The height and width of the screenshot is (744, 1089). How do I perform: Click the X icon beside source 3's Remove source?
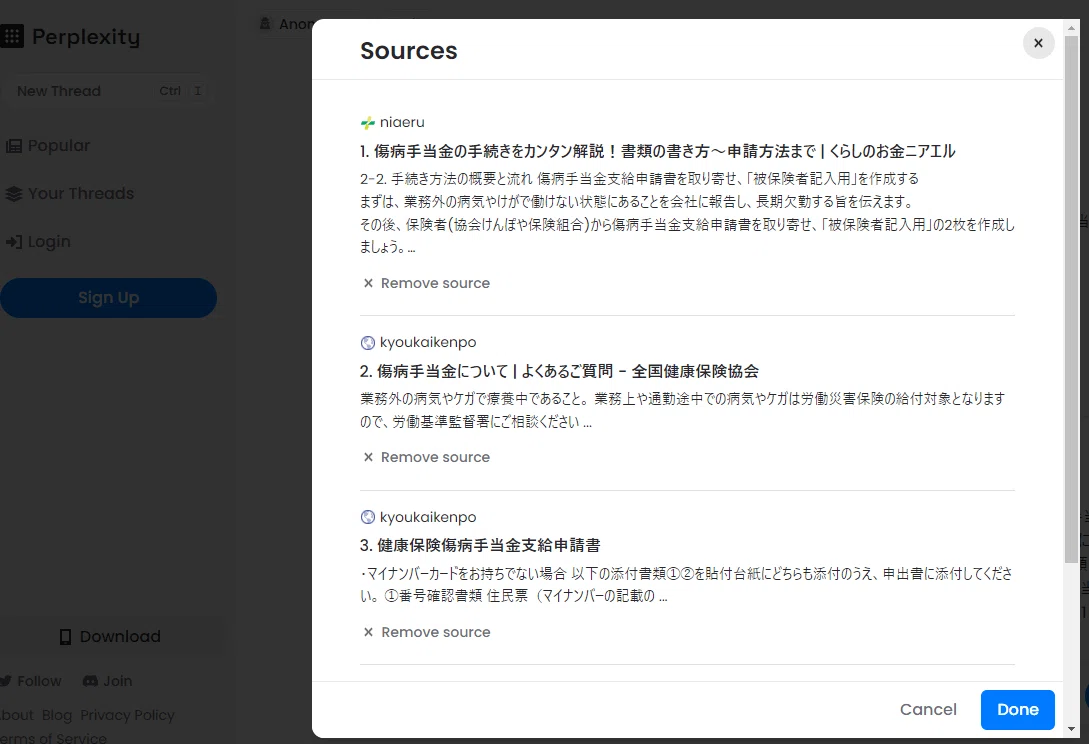[x=368, y=632]
